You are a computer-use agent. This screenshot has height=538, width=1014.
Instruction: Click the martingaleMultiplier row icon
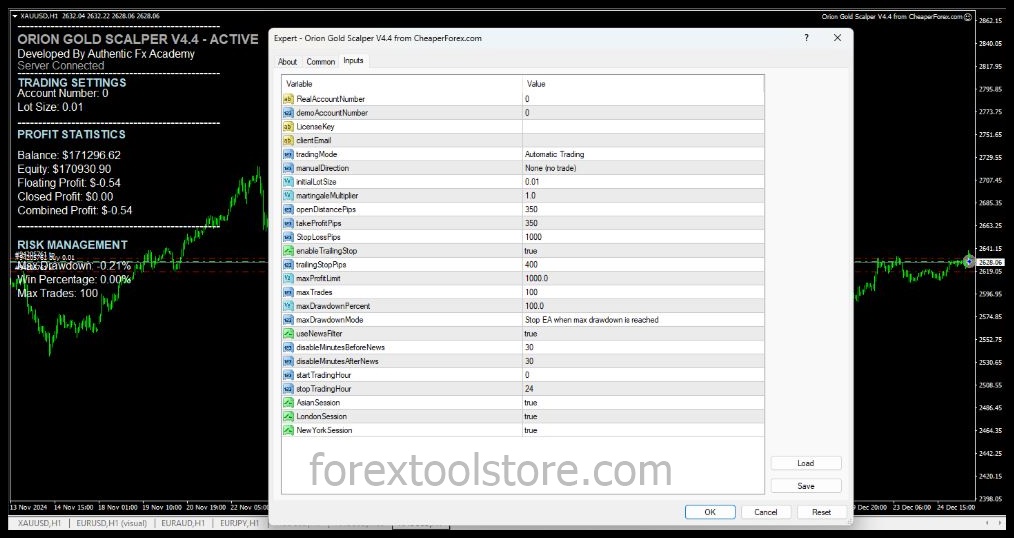tap(288, 195)
